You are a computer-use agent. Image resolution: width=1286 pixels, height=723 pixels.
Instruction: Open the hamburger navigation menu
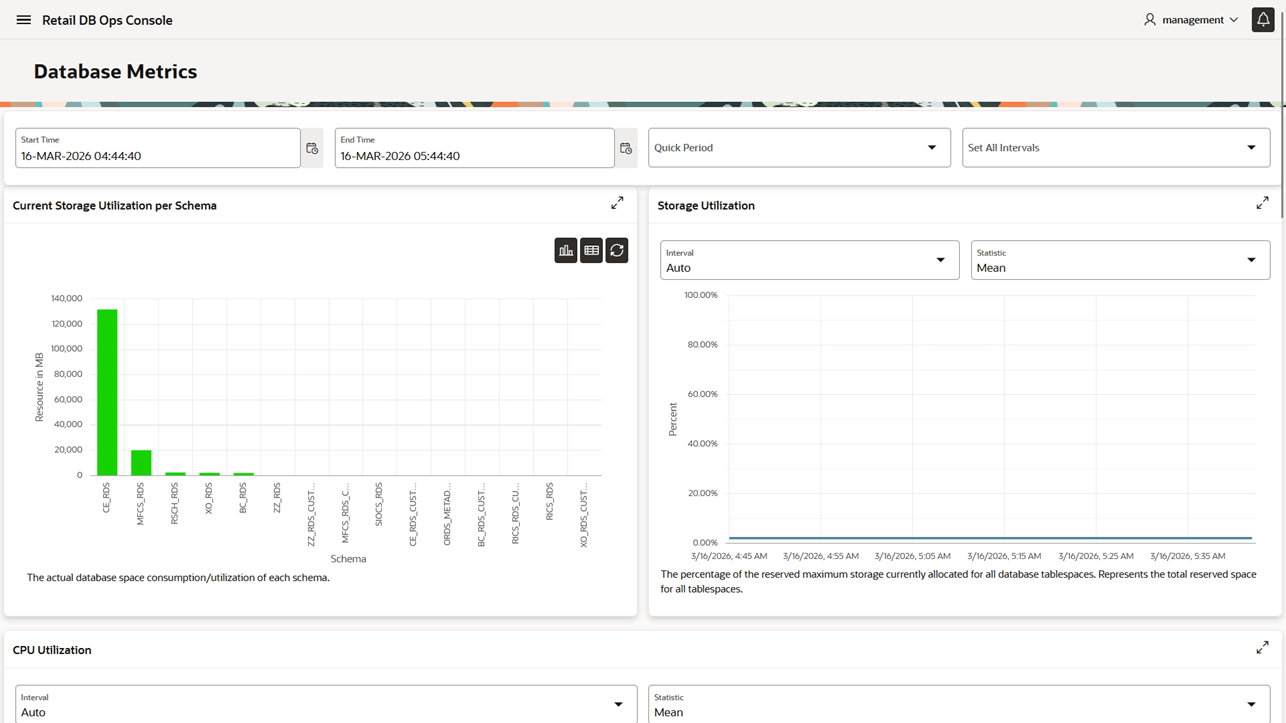coord(23,20)
